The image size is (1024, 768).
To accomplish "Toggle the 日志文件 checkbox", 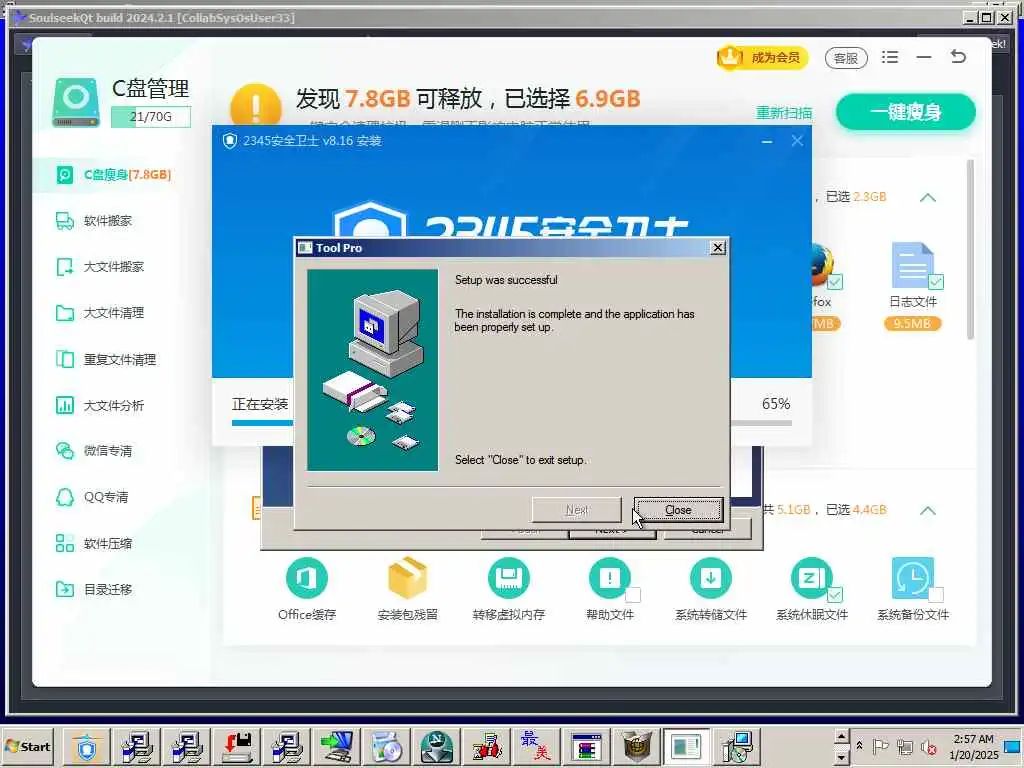I will point(936,281).
